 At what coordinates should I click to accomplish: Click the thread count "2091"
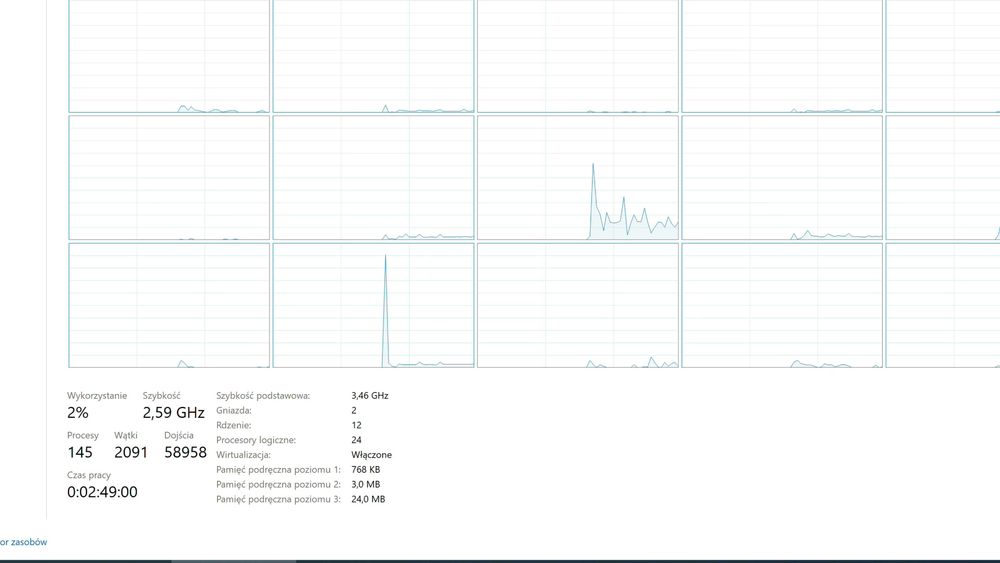click(131, 452)
